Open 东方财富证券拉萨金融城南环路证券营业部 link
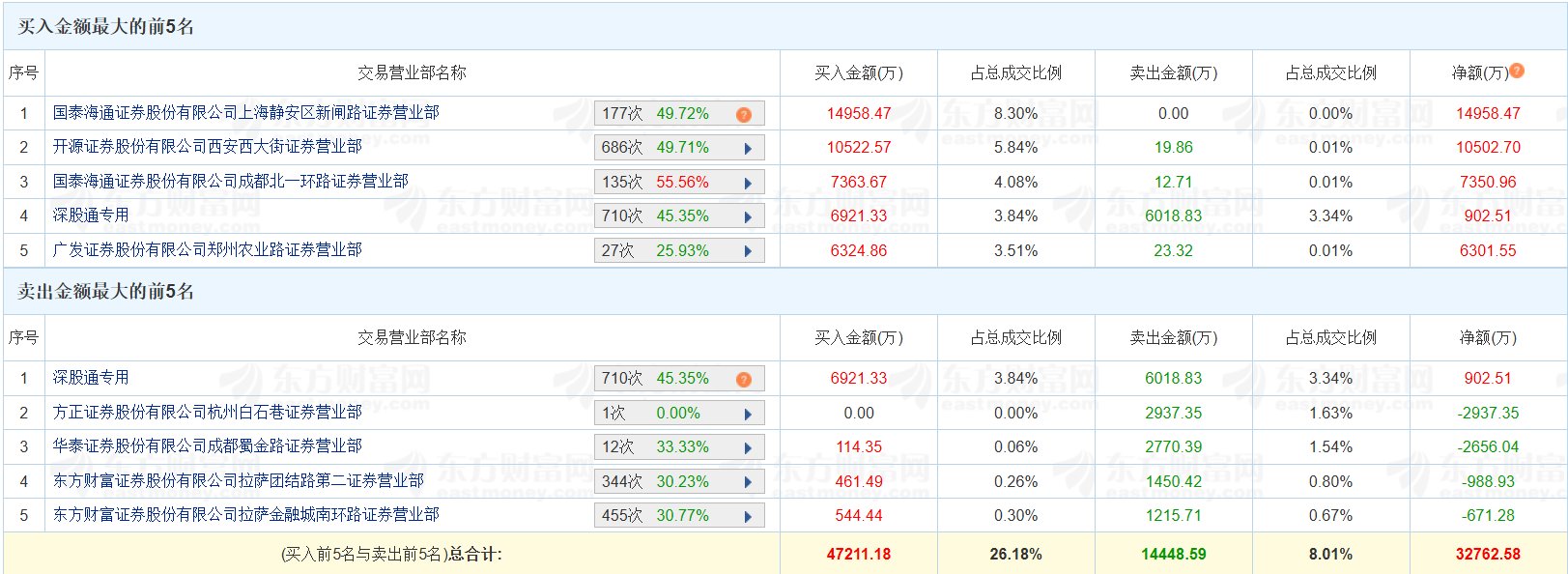The image size is (1568, 574). click(x=245, y=515)
